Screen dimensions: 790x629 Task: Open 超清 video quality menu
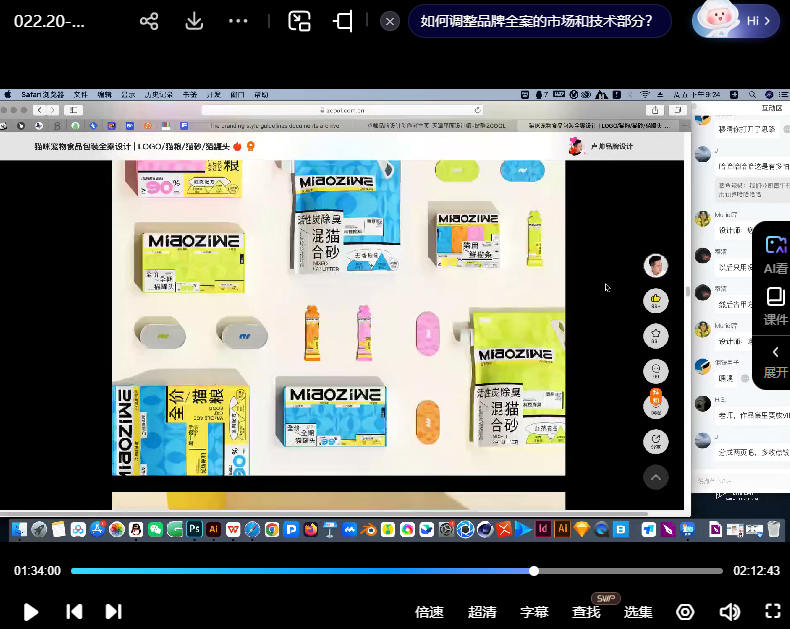click(482, 612)
